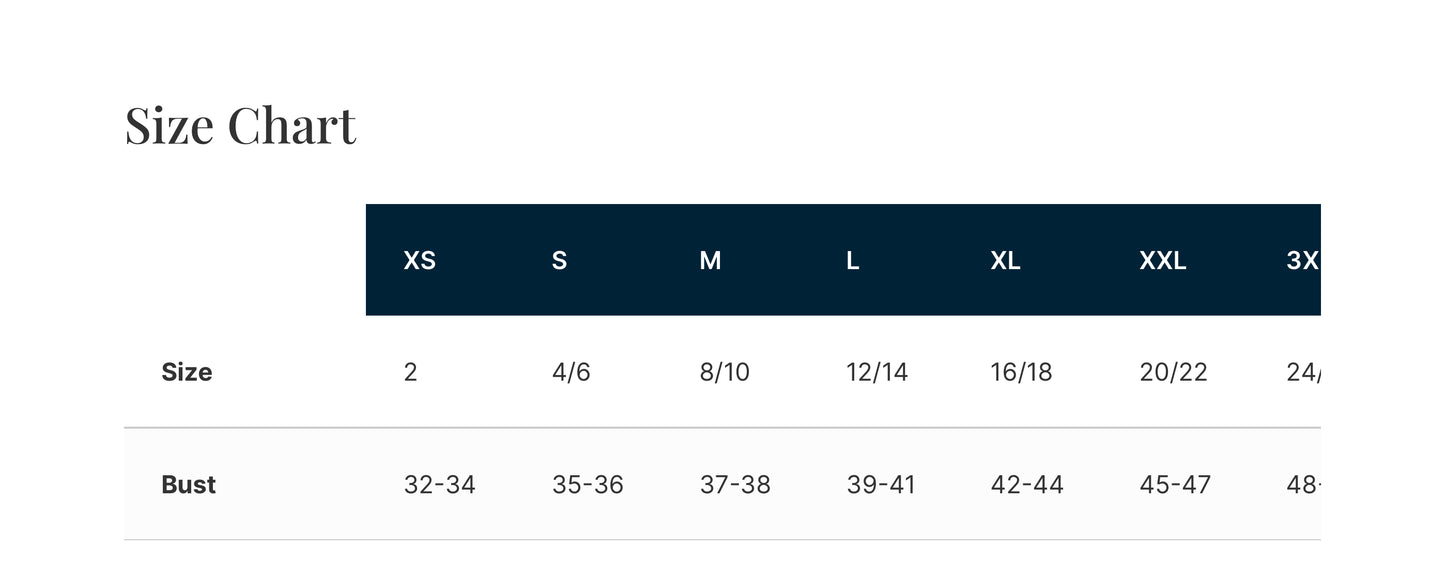Select the size 2 cell
This screenshot has width=1445, height=578.
click(x=410, y=372)
